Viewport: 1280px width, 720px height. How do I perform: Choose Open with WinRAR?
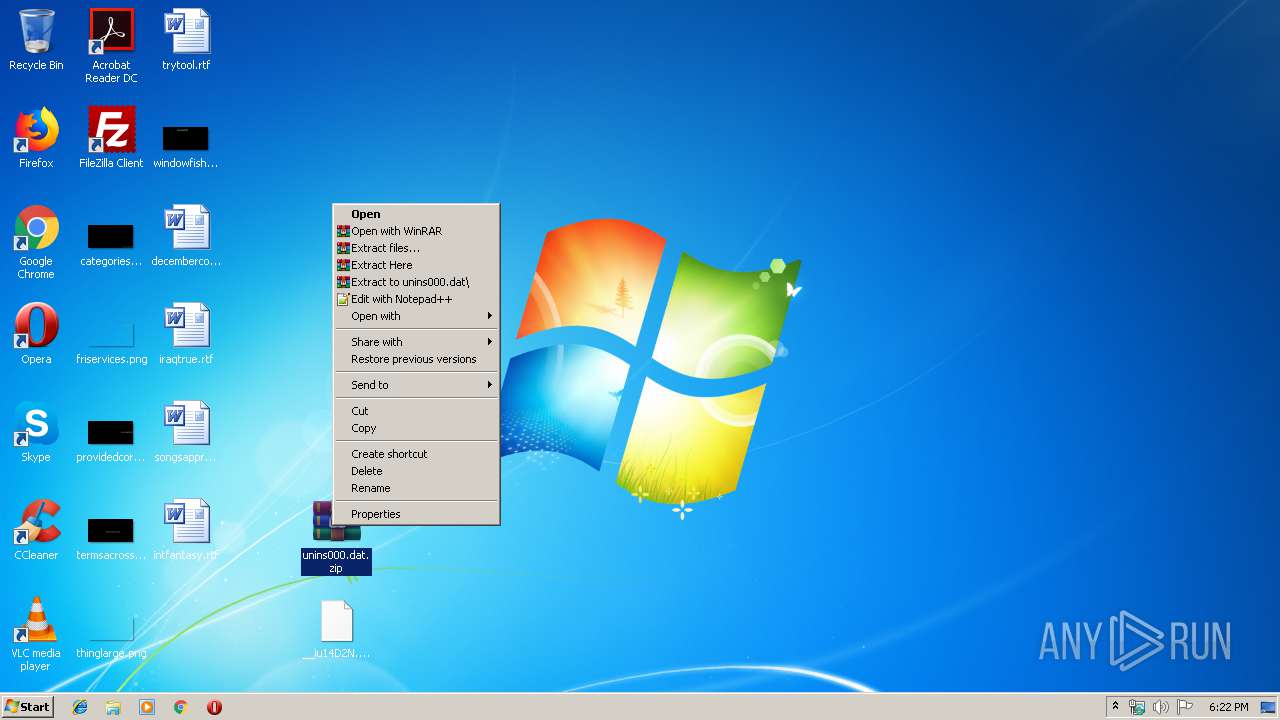[x=416, y=231]
